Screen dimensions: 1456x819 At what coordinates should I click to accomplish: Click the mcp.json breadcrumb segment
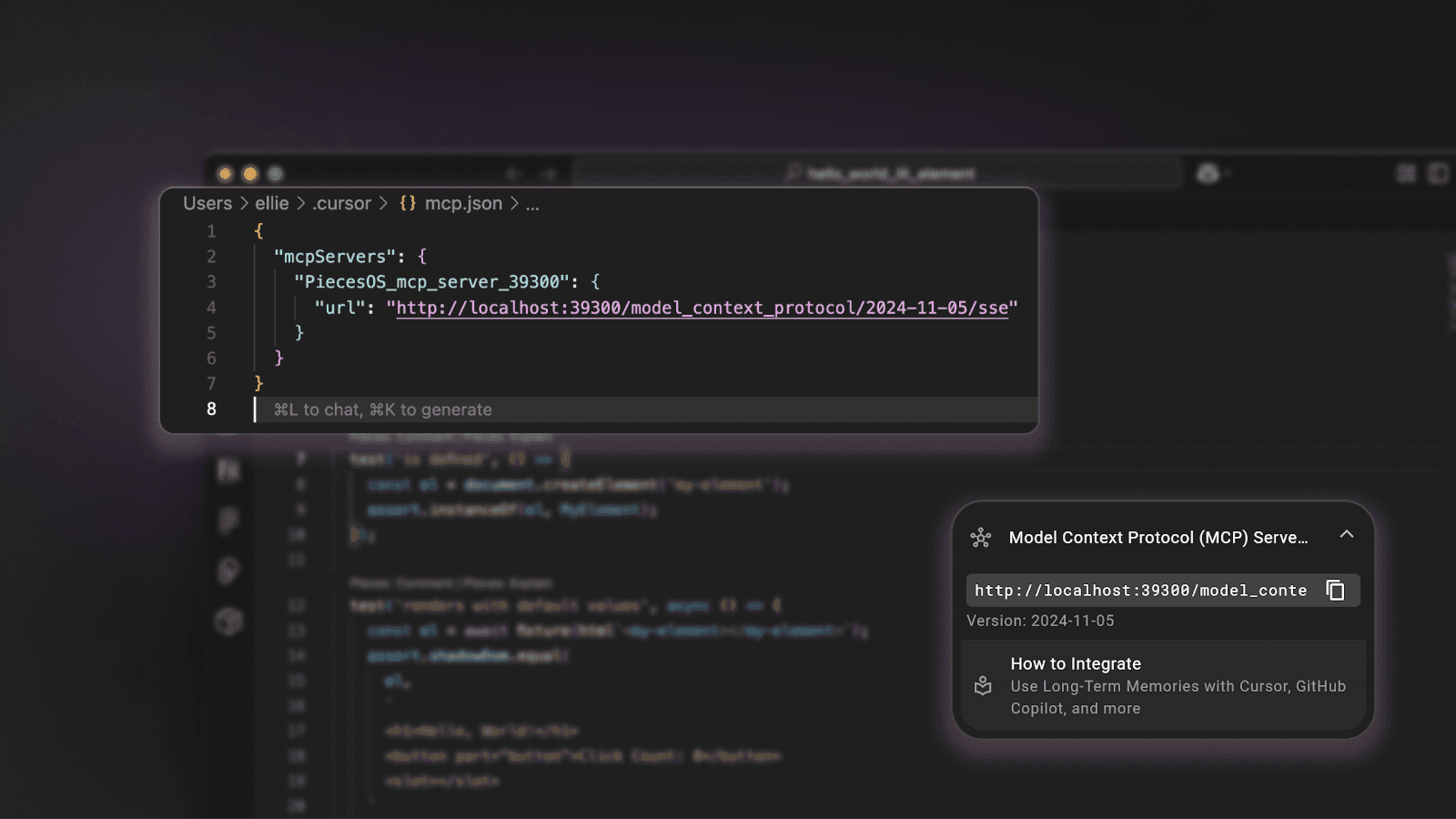pos(463,204)
